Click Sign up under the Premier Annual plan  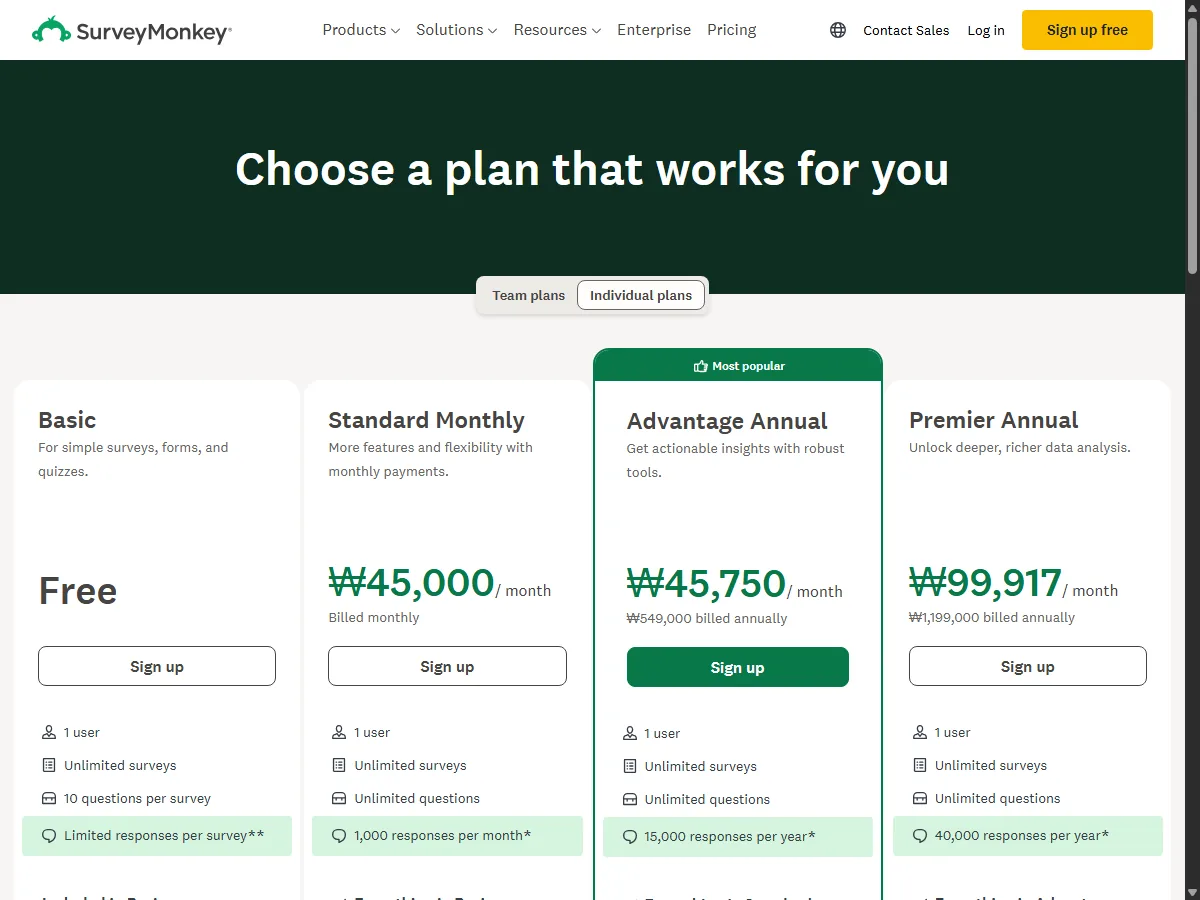click(1028, 666)
